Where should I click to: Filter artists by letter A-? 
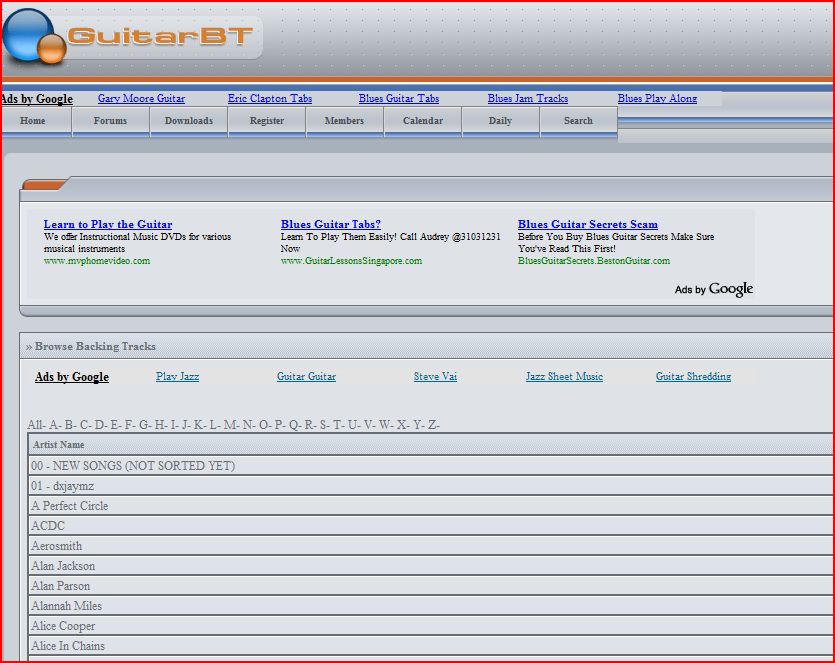(55, 425)
